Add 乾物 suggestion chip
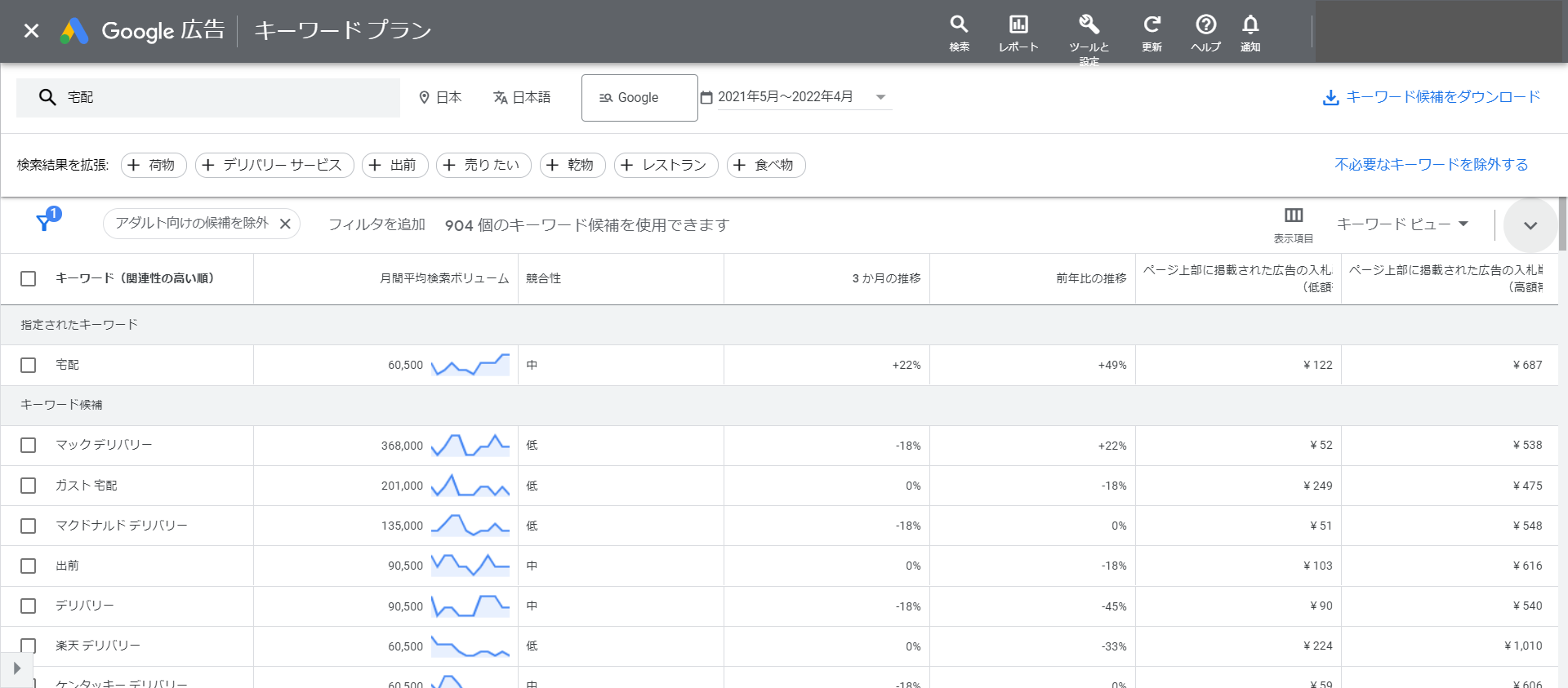Screen dimensions: 1568x688 [x=572, y=165]
